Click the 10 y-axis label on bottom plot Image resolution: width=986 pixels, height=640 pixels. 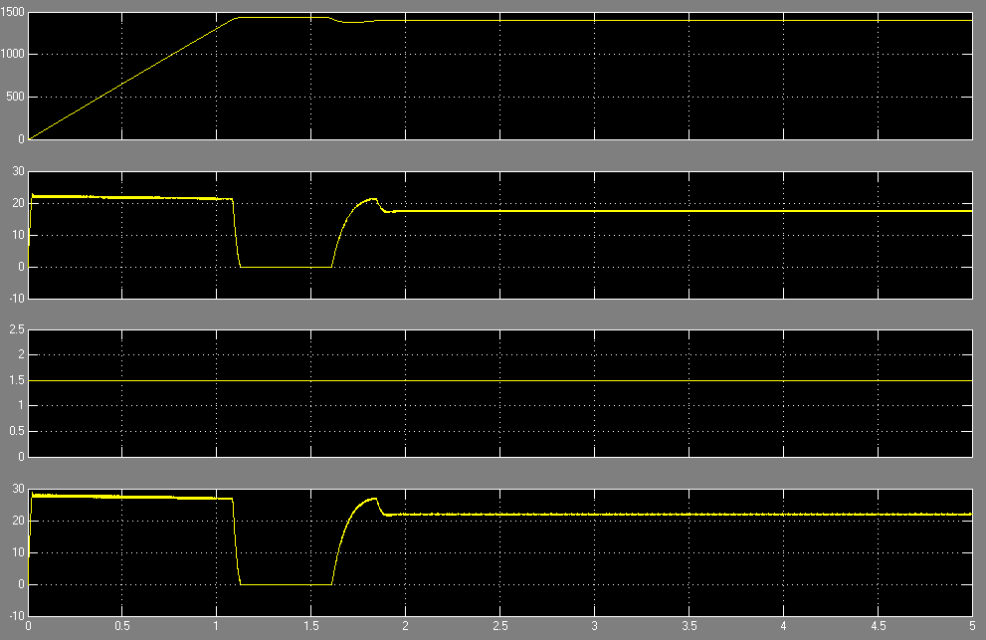point(19,553)
